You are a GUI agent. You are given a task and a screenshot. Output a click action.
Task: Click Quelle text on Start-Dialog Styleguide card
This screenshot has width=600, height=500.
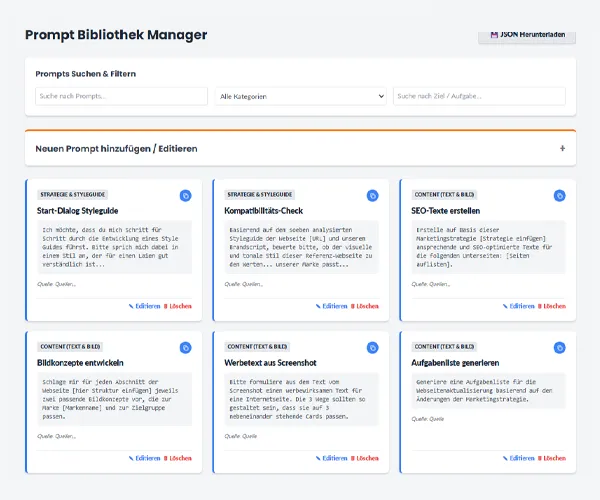pos(57,284)
